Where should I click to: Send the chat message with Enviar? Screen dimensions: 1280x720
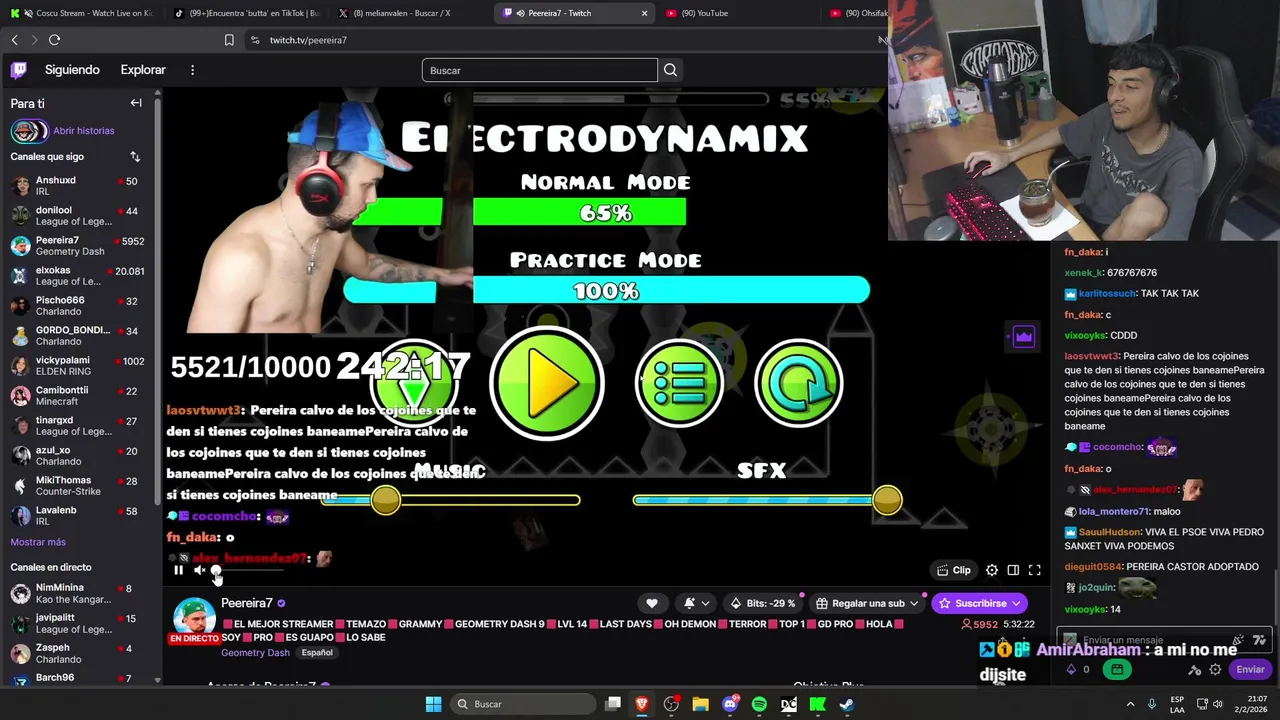(x=1250, y=670)
